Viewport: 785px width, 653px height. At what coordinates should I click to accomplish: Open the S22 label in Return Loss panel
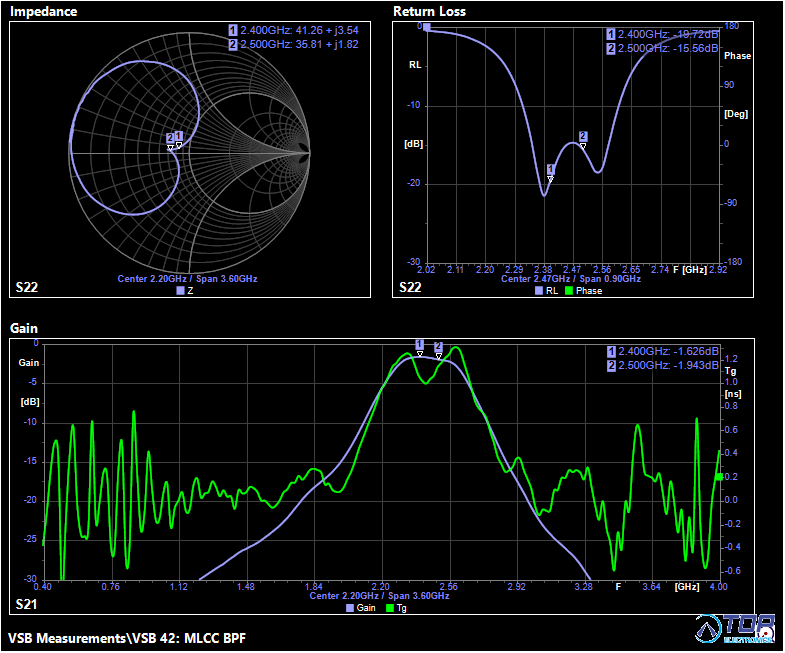pos(410,288)
